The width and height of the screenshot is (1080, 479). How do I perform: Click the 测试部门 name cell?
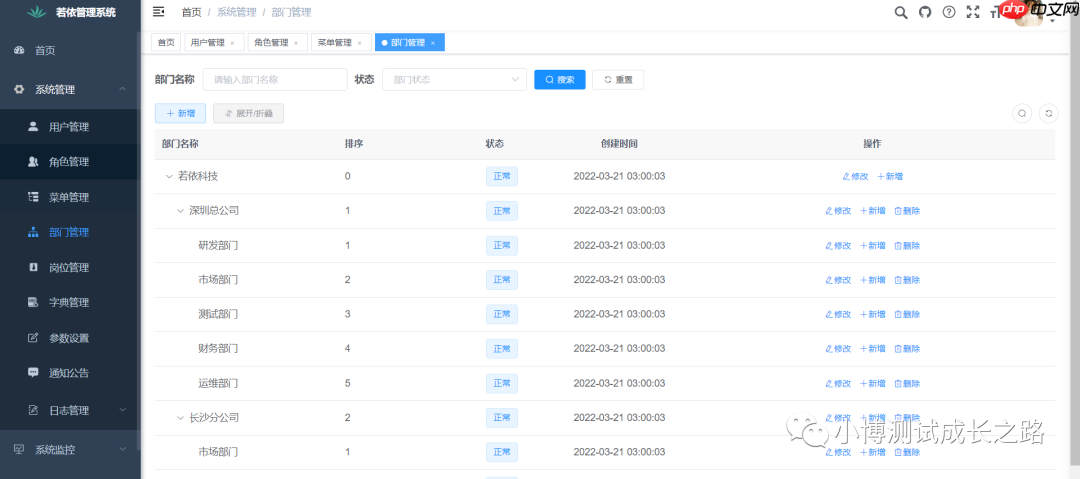(218, 314)
